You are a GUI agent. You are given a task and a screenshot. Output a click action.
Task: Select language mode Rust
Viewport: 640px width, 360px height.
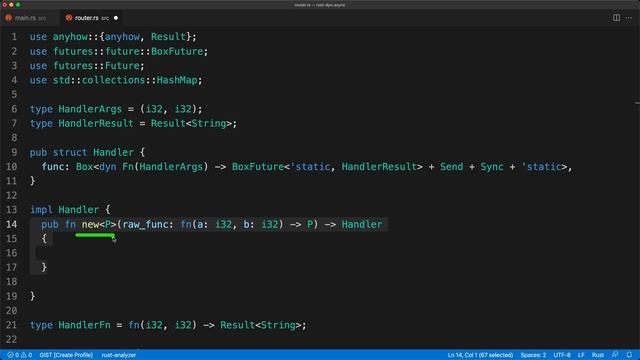pyautogui.click(x=598, y=355)
